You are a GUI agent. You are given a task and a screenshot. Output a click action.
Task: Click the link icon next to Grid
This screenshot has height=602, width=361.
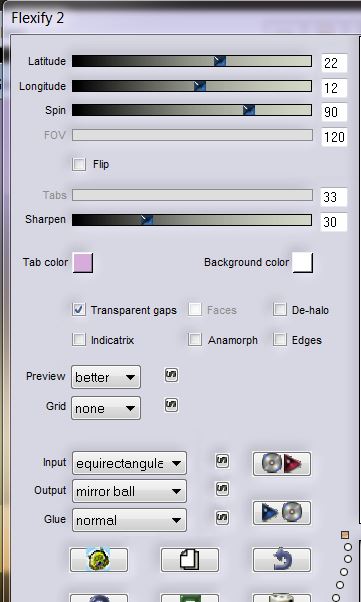pos(171,405)
